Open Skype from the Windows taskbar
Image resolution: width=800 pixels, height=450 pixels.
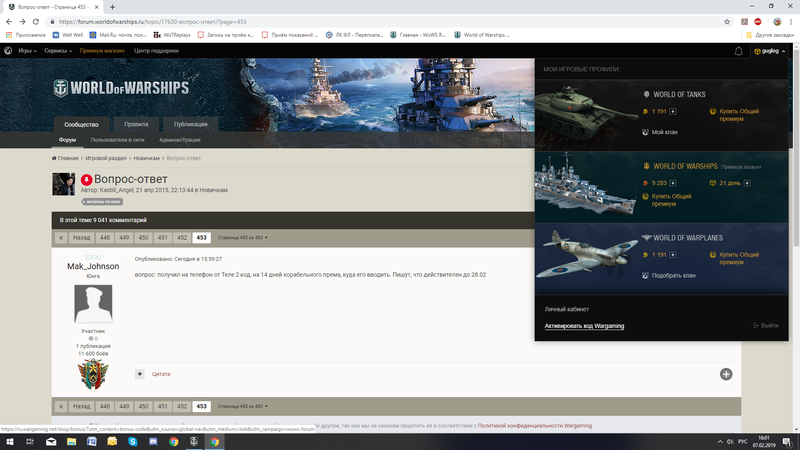pyautogui.click(x=133, y=441)
